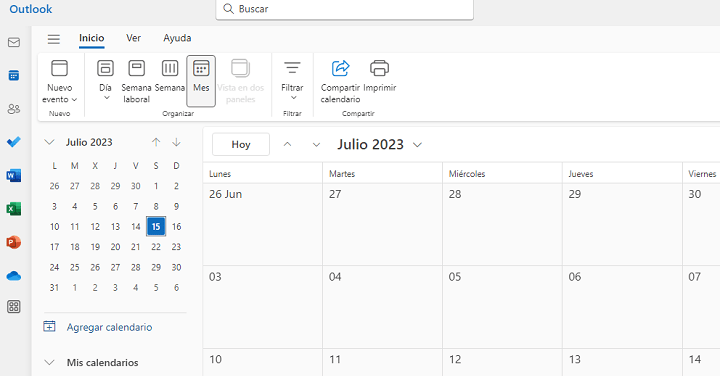720x376 pixels.
Task: Click the 12 cell in month grid
Action: pyautogui.click(x=502, y=363)
